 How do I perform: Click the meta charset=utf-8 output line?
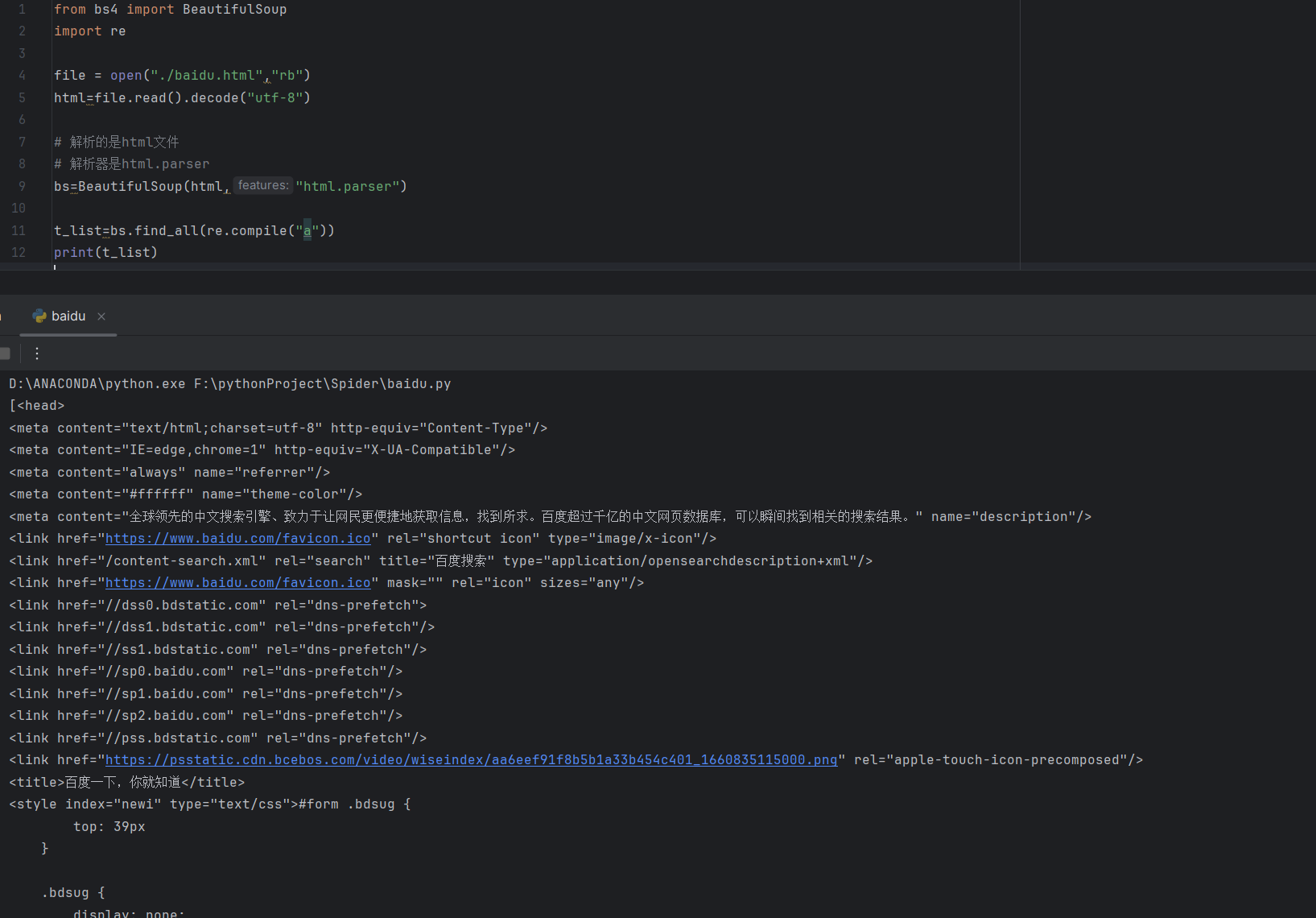pyautogui.click(x=278, y=428)
